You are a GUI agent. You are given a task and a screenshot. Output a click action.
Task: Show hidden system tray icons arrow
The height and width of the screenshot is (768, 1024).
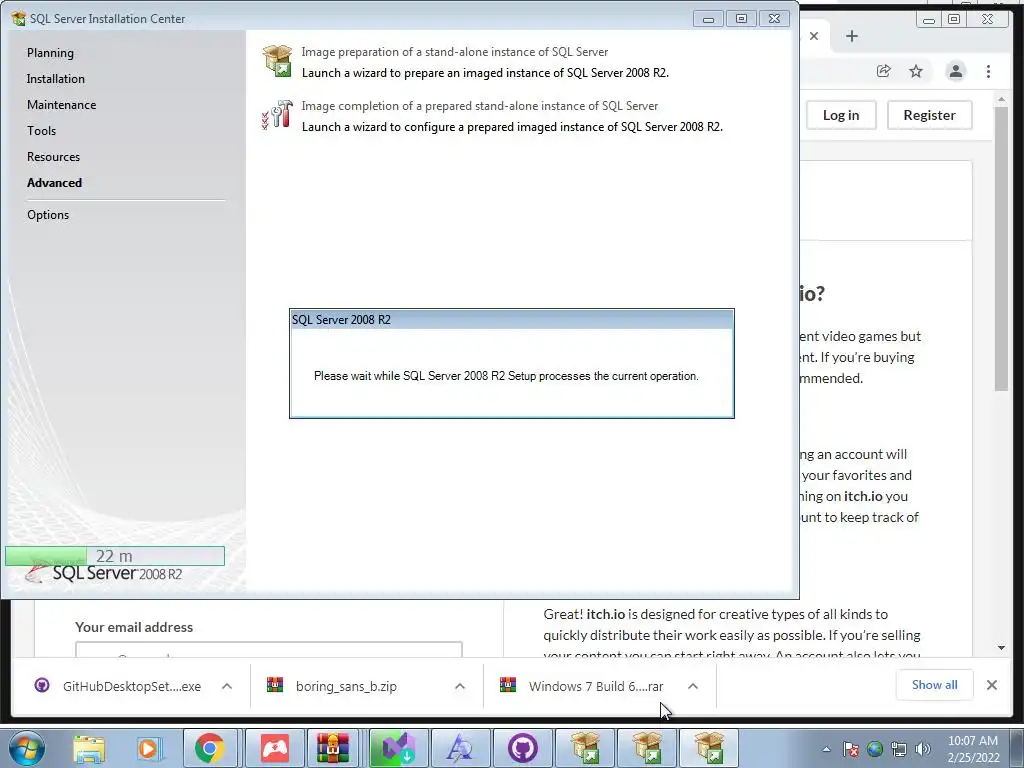coord(826,750)
